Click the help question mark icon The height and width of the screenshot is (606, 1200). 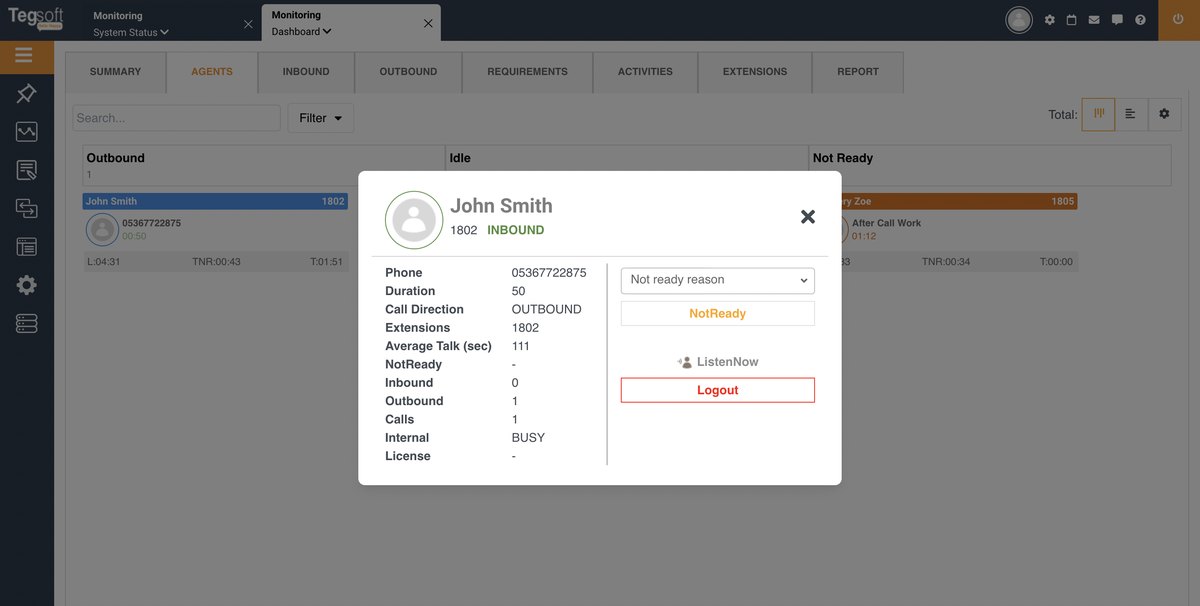pyautogui.click(x=1140, y=20)
